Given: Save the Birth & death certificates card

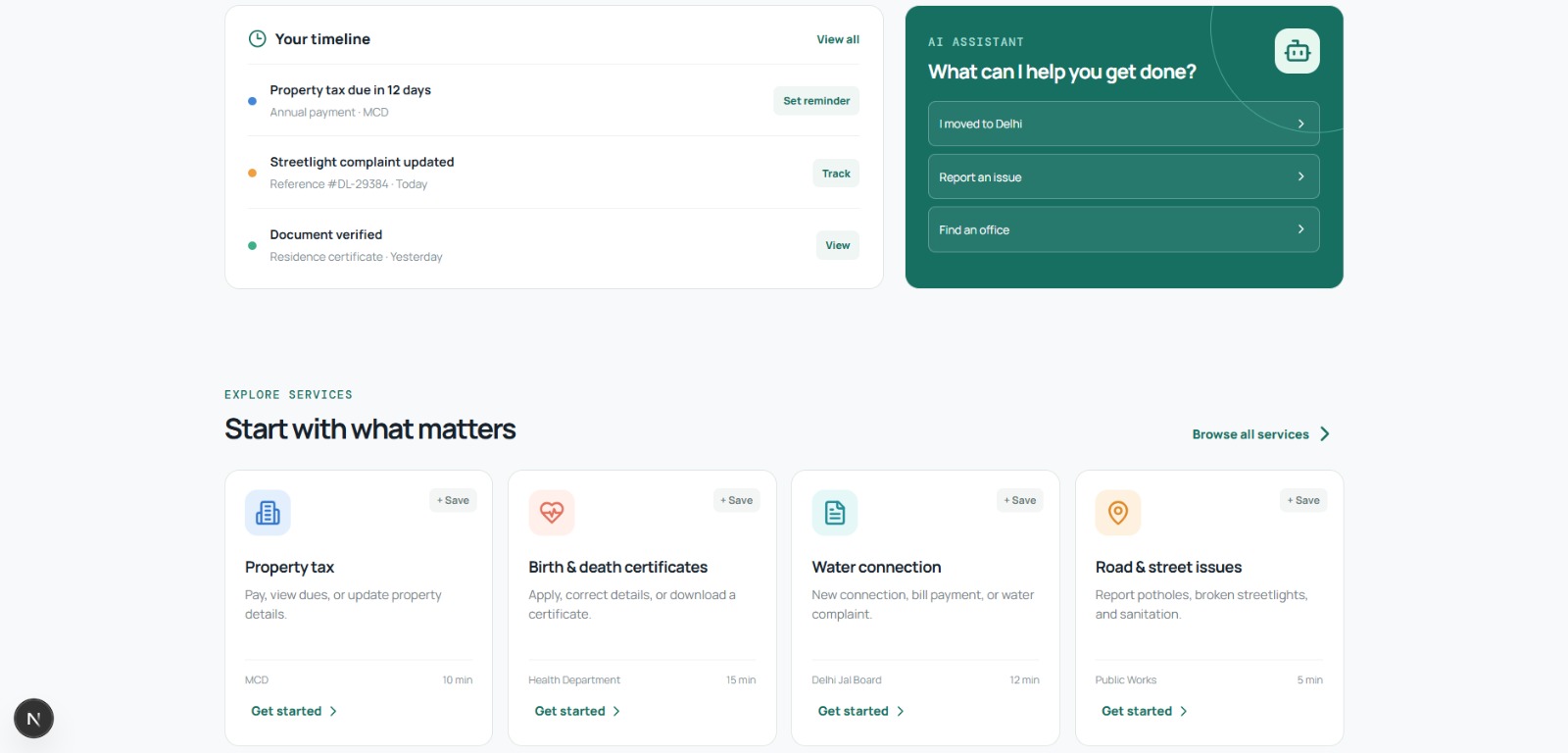Looking at the screenshot, I should [x=737, y=500].
